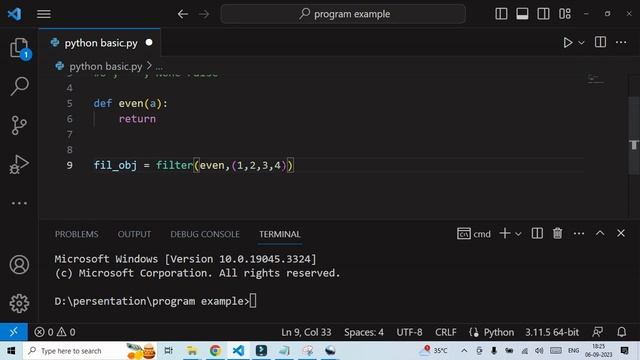This screenshot has width=640, height=360.
Task: Open Run button dropdown arrow
Action: 581,42
